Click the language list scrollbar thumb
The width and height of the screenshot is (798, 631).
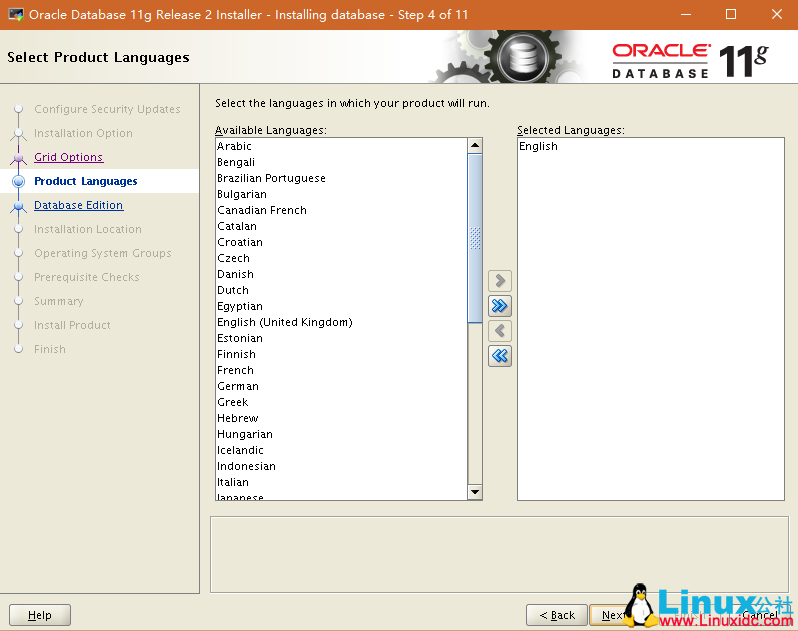click(x=475, y=238)
